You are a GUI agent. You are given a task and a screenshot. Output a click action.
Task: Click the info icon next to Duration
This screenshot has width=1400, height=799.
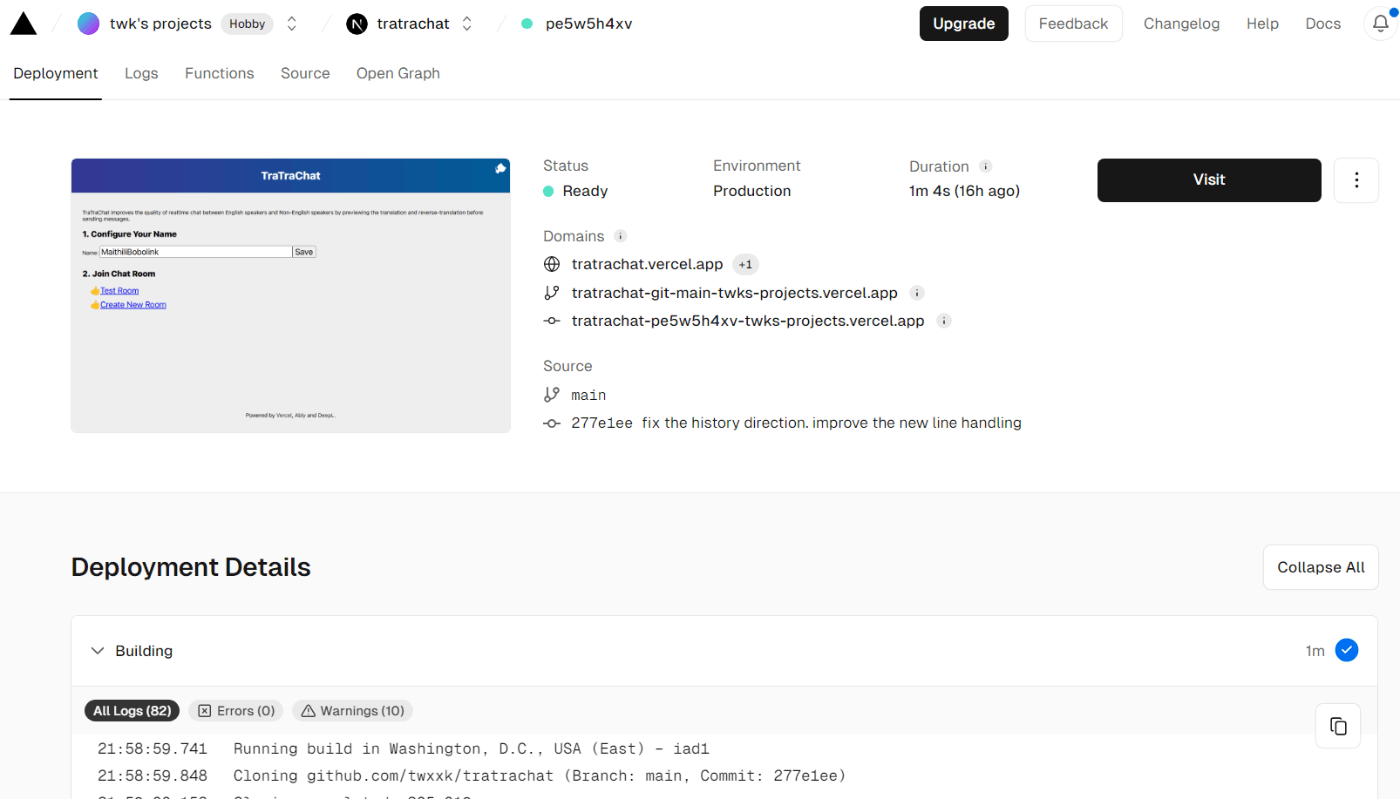pyautogui.click(x=986, y=166)
